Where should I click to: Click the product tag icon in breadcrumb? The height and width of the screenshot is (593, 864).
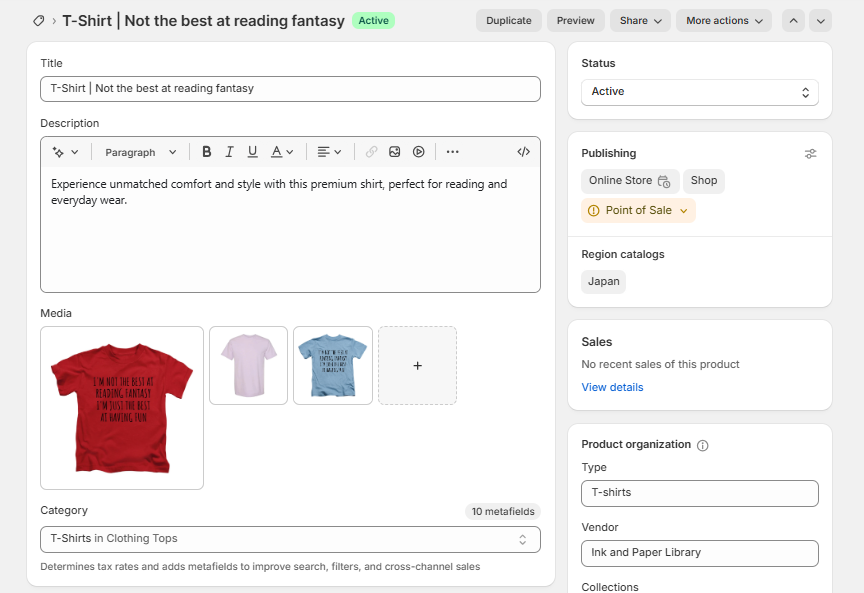tap(39, 21)
